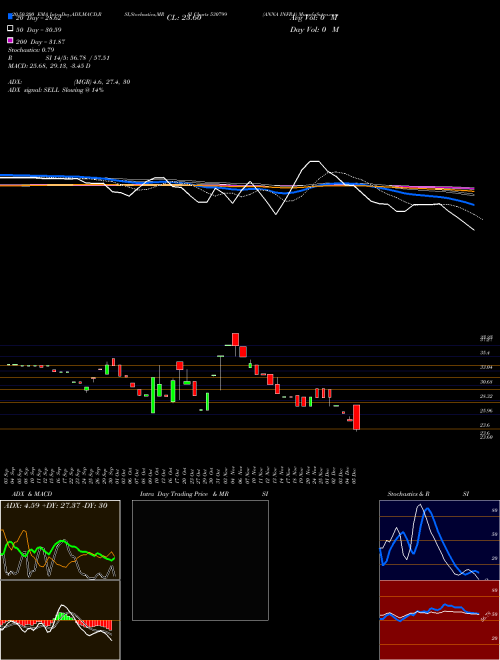The image size is (500, 660).
Task: Open the MACD histogram panel
Action: click(x=60, y=620)
